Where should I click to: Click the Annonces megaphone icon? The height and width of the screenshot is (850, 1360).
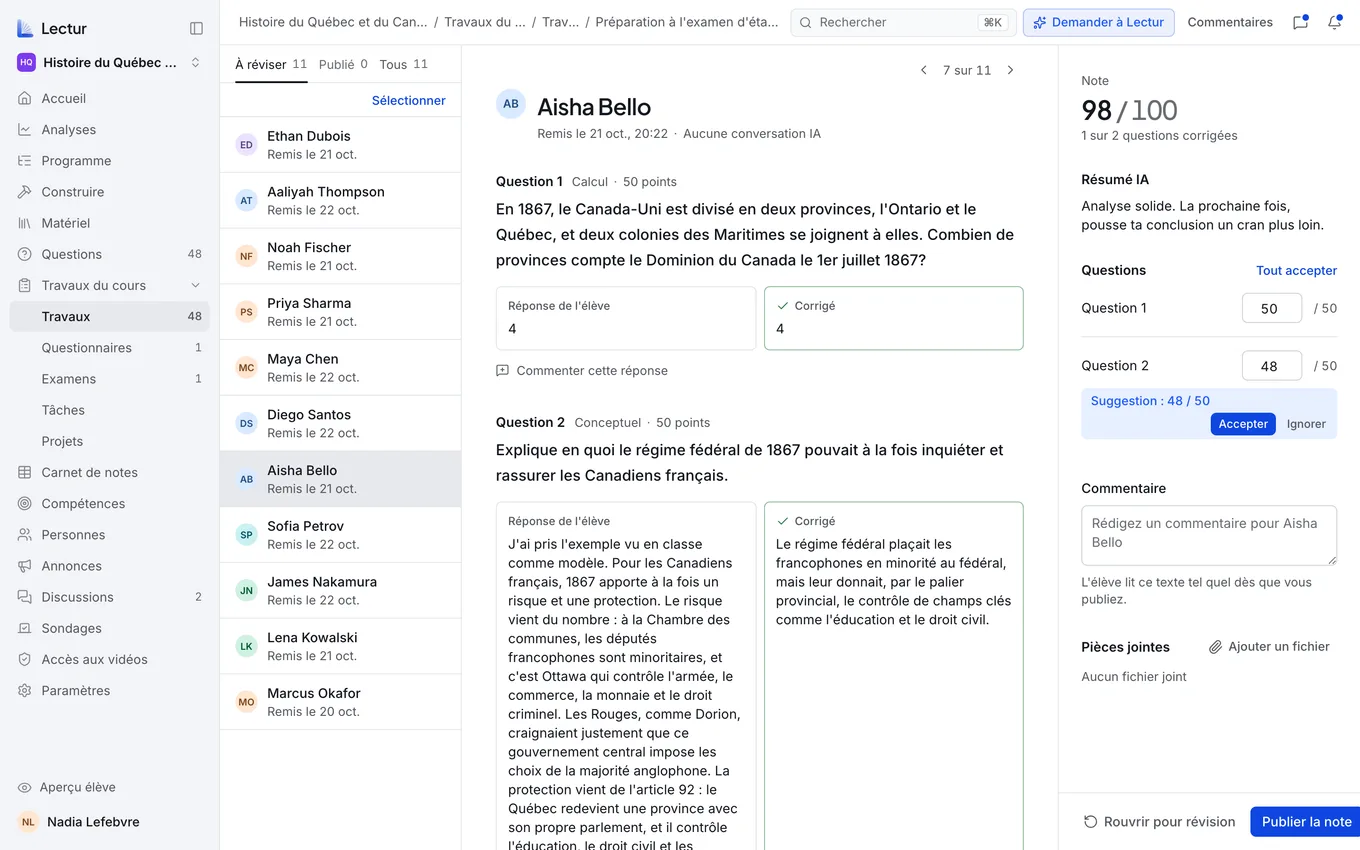tap(25, 566)
